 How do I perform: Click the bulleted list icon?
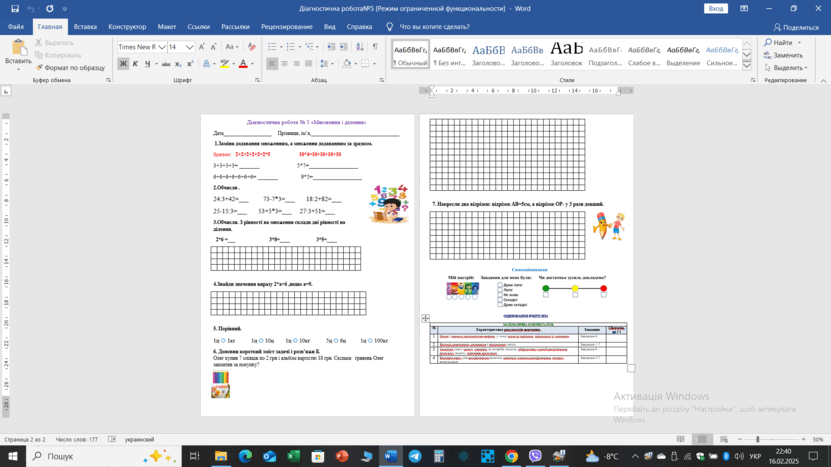pyautogui.click(x=272, y=47)
